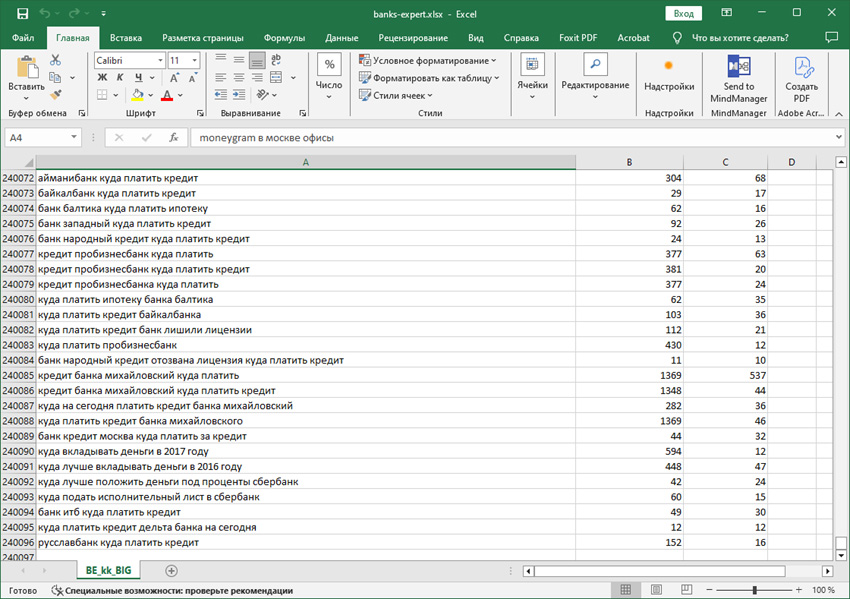The height and width of the screenshot is (599, 850).
Task: Collapse the ribbon with the chevron
Action: tap(839, 114)
